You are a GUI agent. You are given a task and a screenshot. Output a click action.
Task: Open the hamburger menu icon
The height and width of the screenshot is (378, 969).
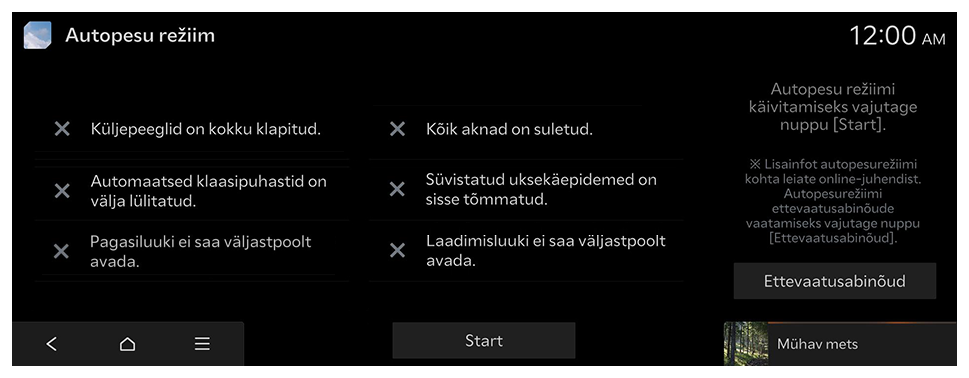click(202, 344)
